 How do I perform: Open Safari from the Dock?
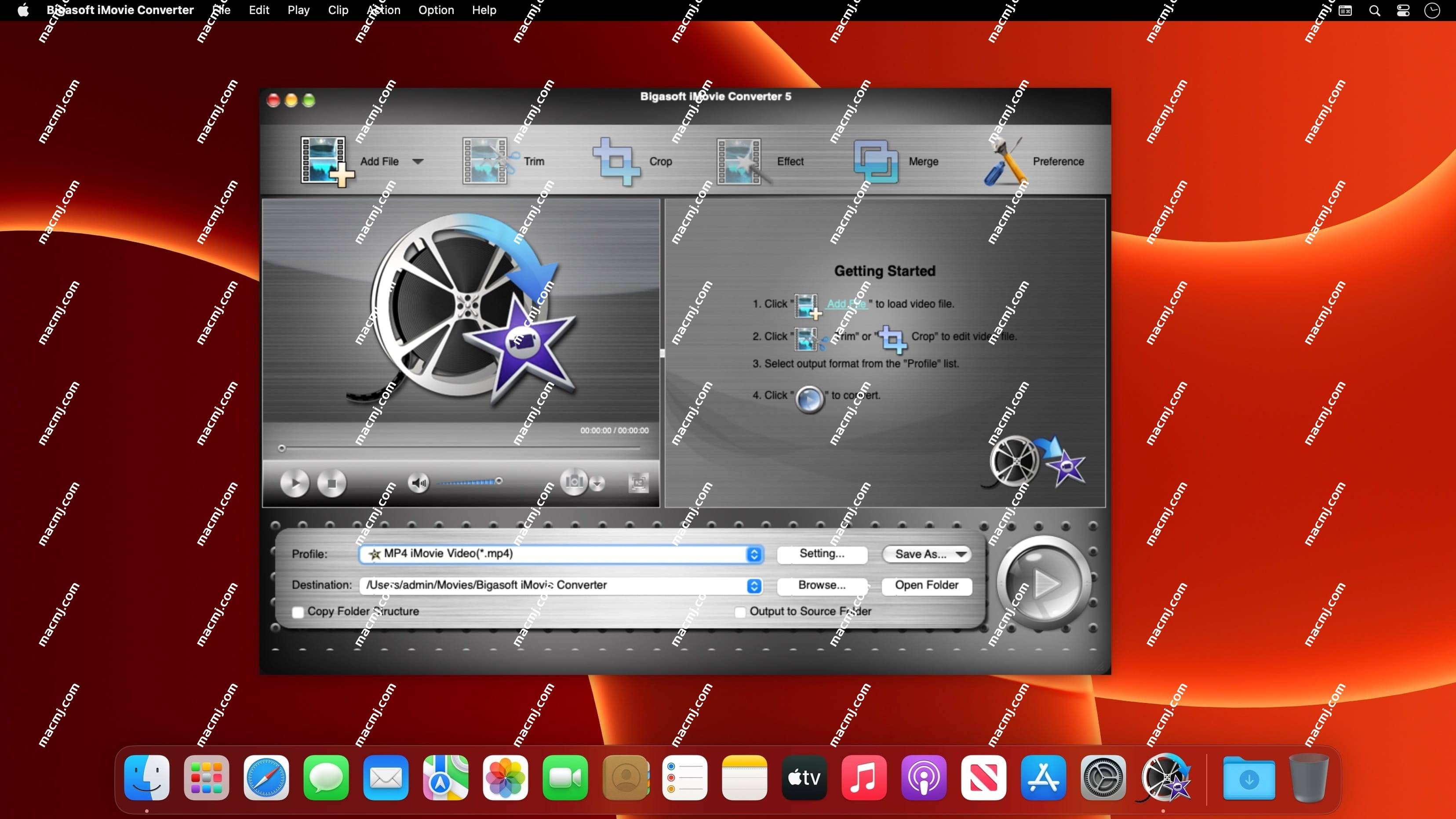[266, 778]
